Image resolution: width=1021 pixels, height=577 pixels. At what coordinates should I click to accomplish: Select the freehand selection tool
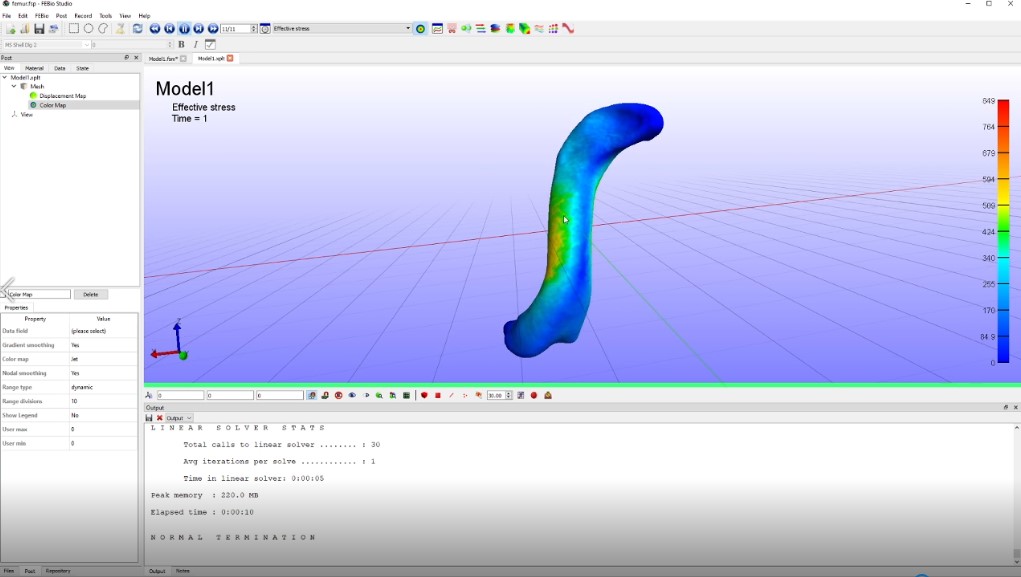(x=102, y=29)
